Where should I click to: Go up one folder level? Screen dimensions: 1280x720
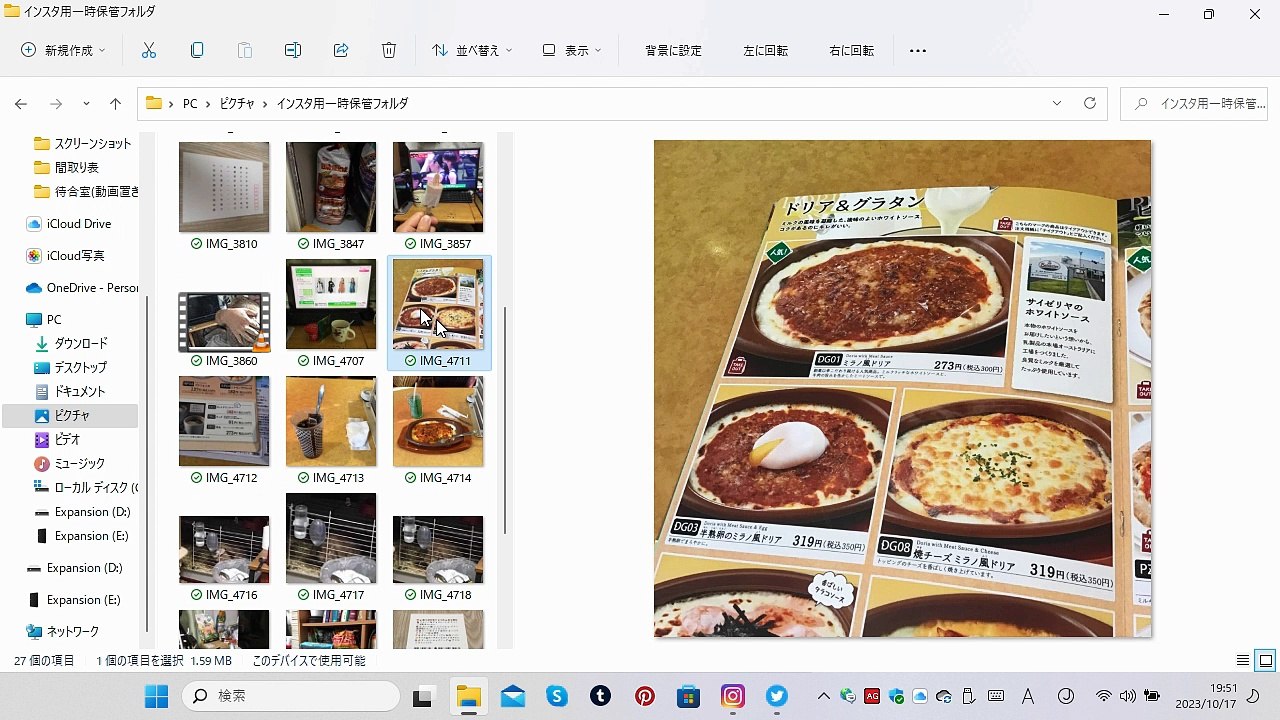tap(115, 103)
